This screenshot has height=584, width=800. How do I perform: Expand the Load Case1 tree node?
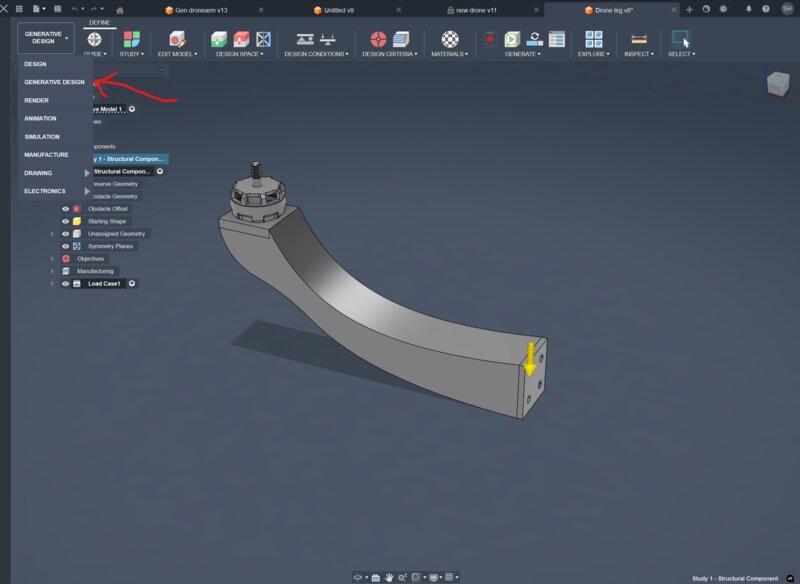point(52,284)
